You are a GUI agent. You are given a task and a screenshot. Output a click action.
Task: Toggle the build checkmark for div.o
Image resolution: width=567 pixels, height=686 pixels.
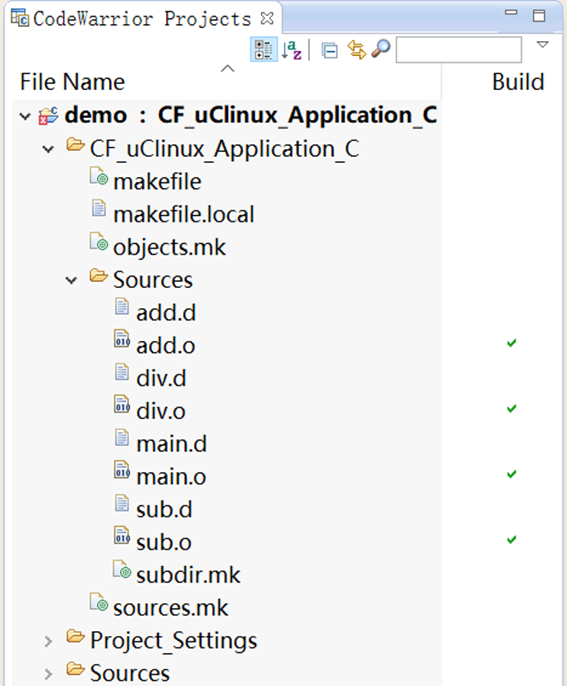[511, 409]
